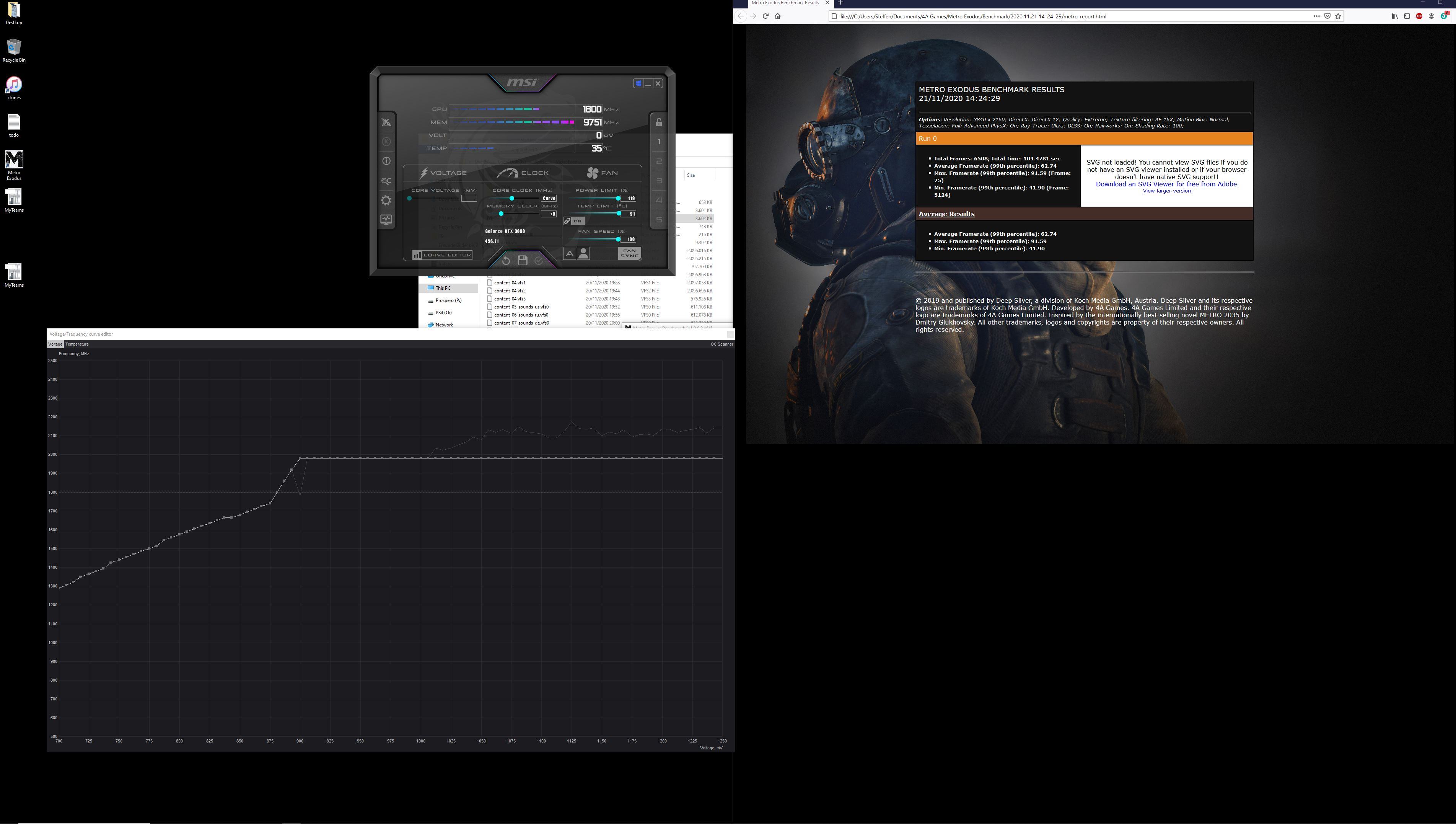Click Size column header in Explorer
The image size is (1456, 824).
point(691,175)
